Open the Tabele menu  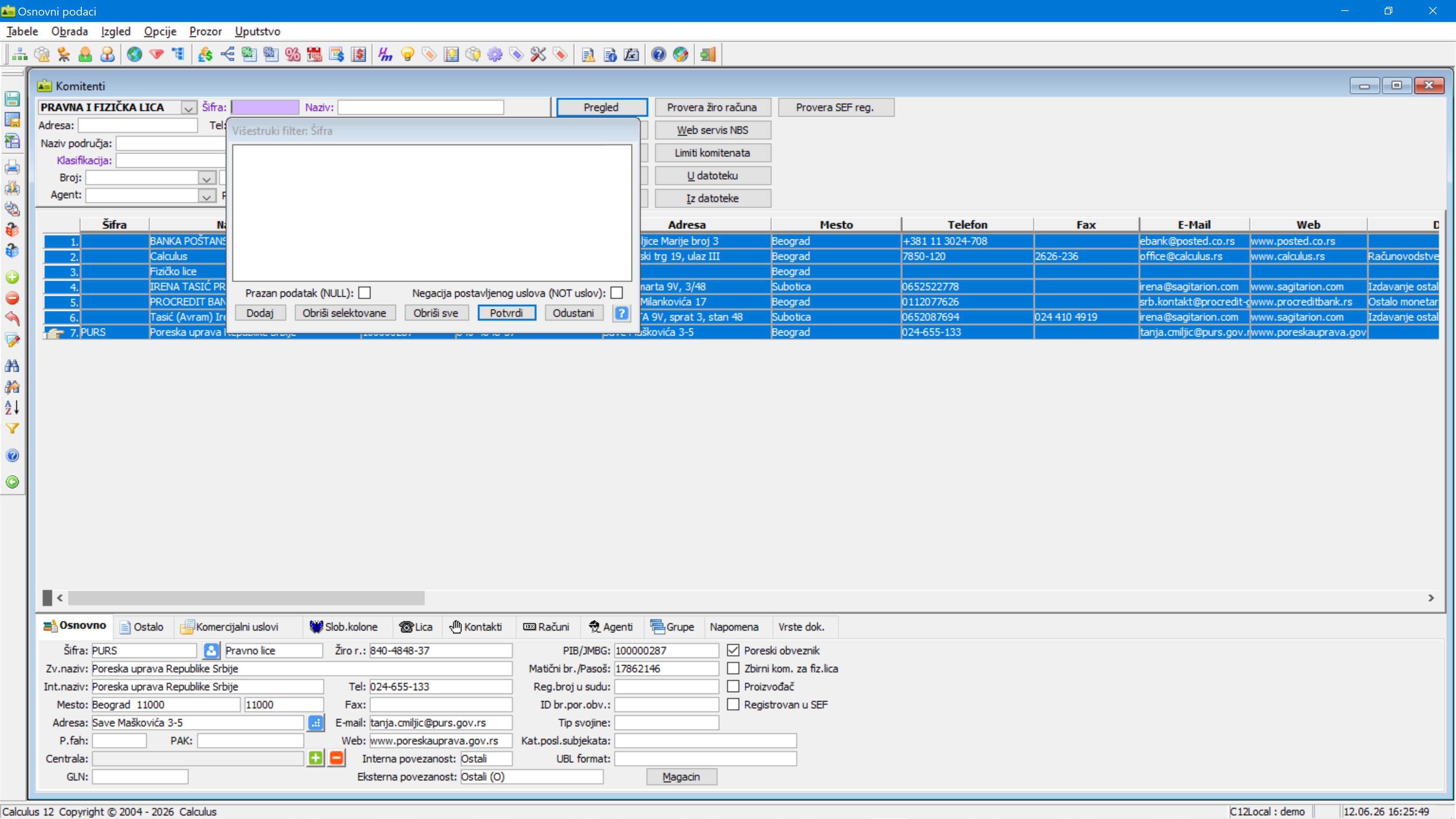(22, 31)
